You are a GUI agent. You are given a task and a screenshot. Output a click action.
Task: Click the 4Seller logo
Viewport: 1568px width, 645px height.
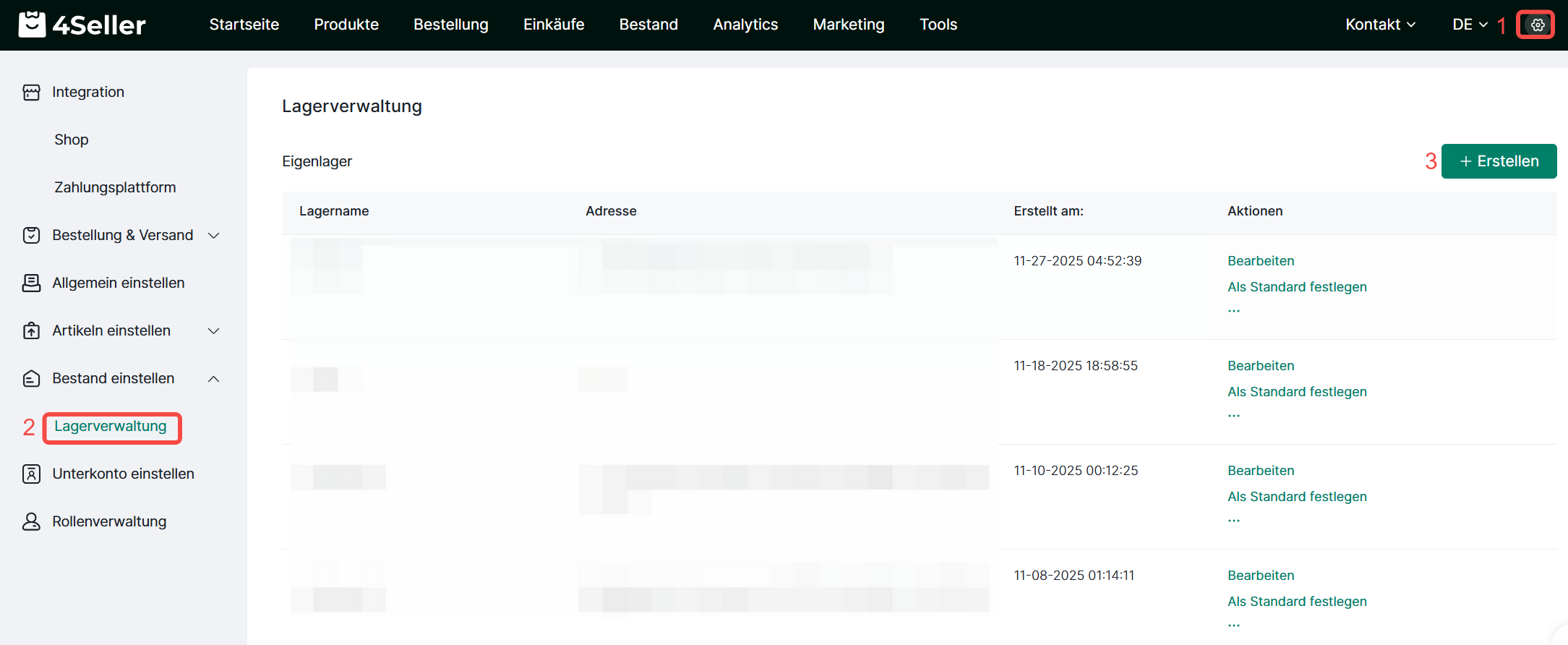click(x=82, y=25)
